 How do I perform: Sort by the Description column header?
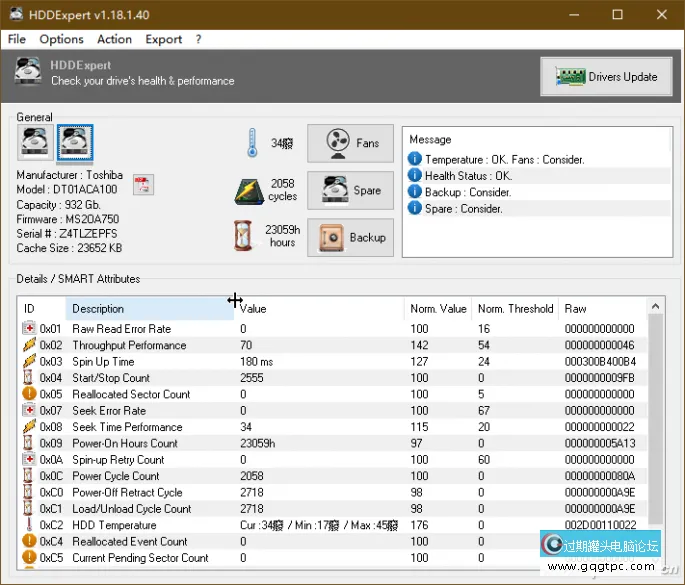(150, 309)
